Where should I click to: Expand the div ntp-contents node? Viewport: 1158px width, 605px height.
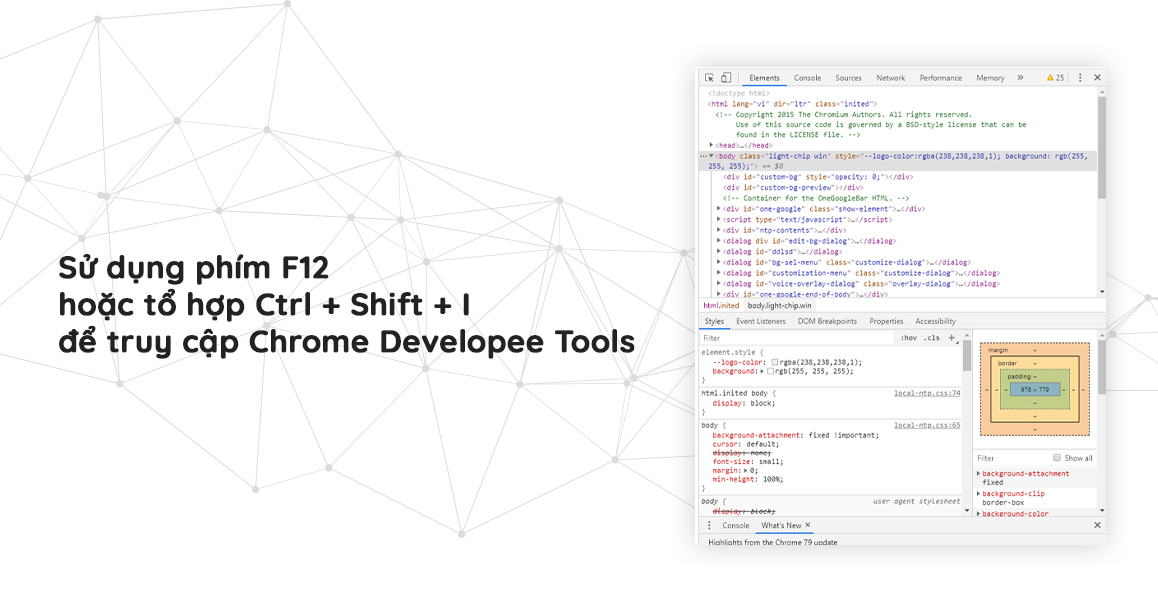click(x=719, y=230)
